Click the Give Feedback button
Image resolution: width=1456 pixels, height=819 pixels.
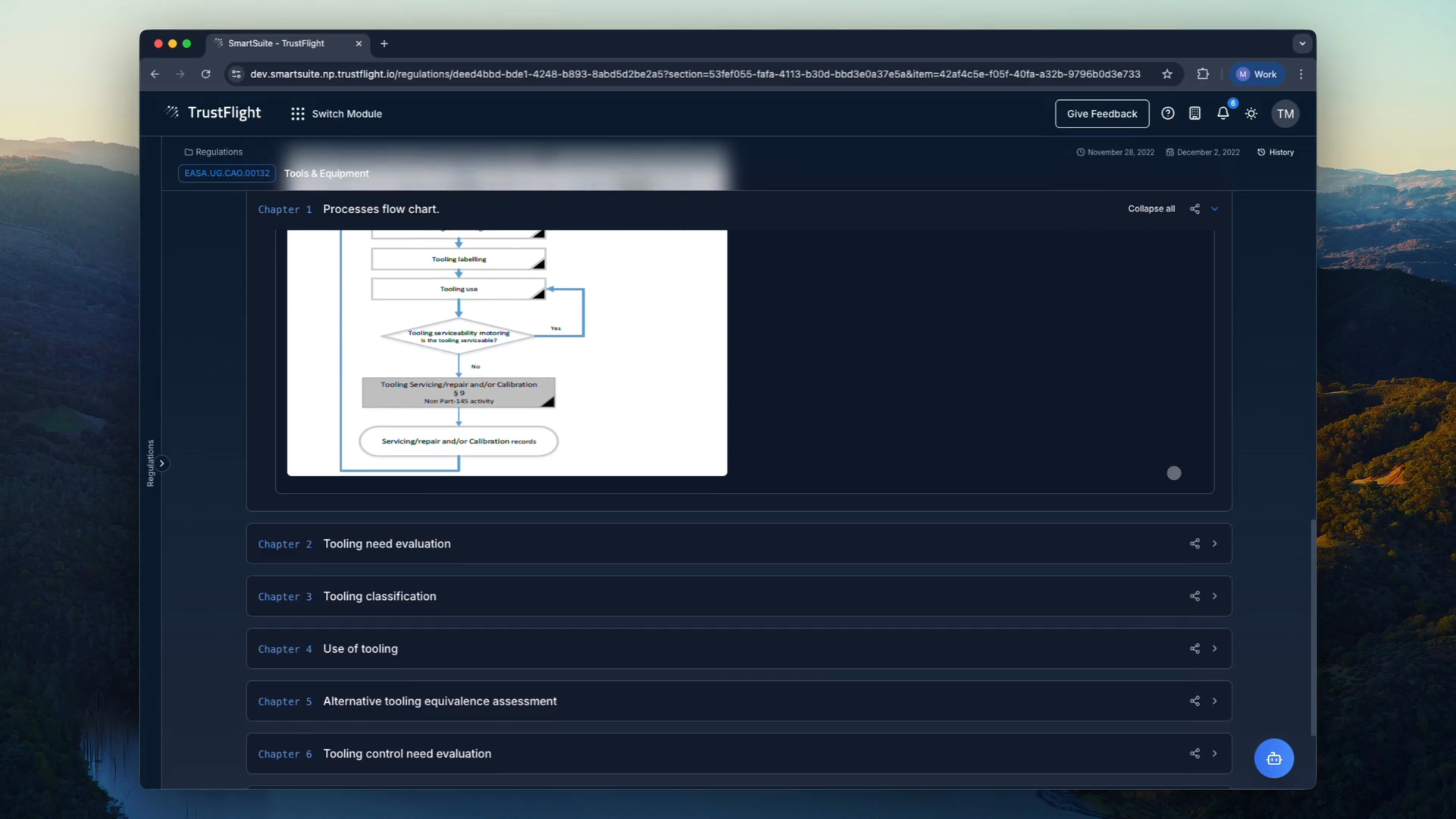pos(1101,113)
